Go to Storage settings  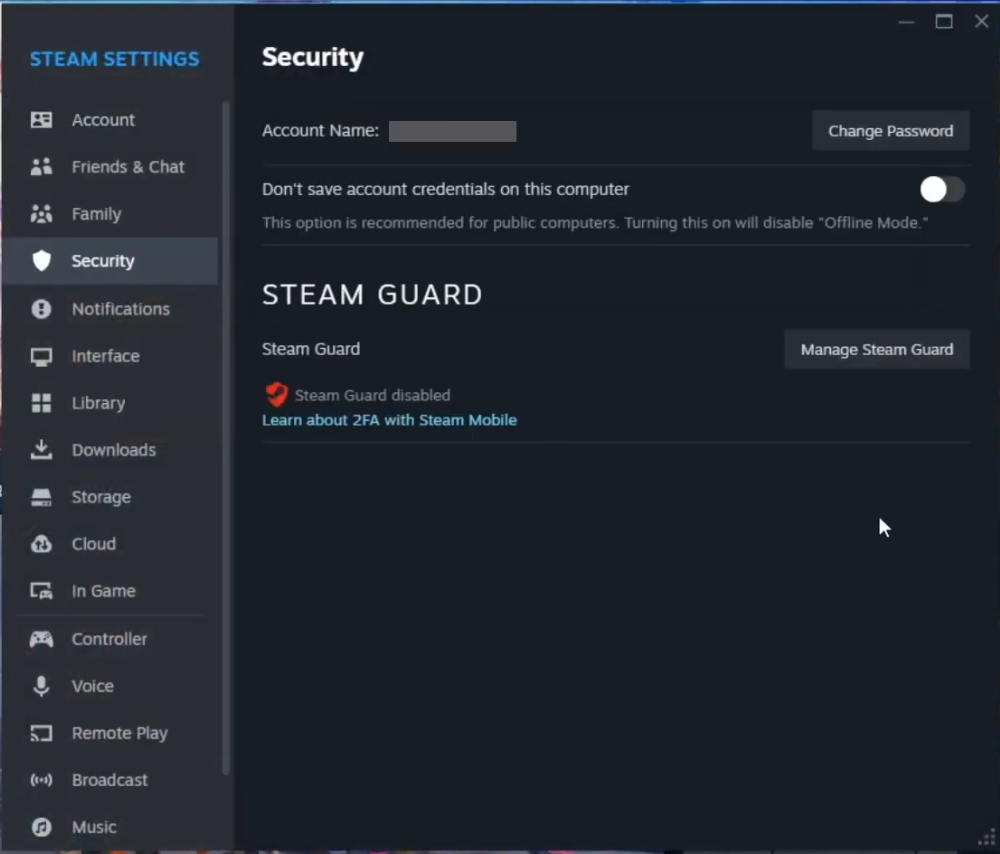(x=101, y=497)
